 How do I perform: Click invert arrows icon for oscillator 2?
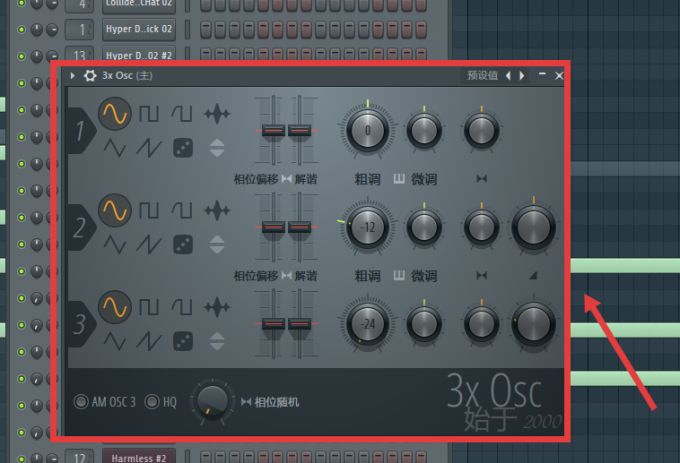(217, 245)
